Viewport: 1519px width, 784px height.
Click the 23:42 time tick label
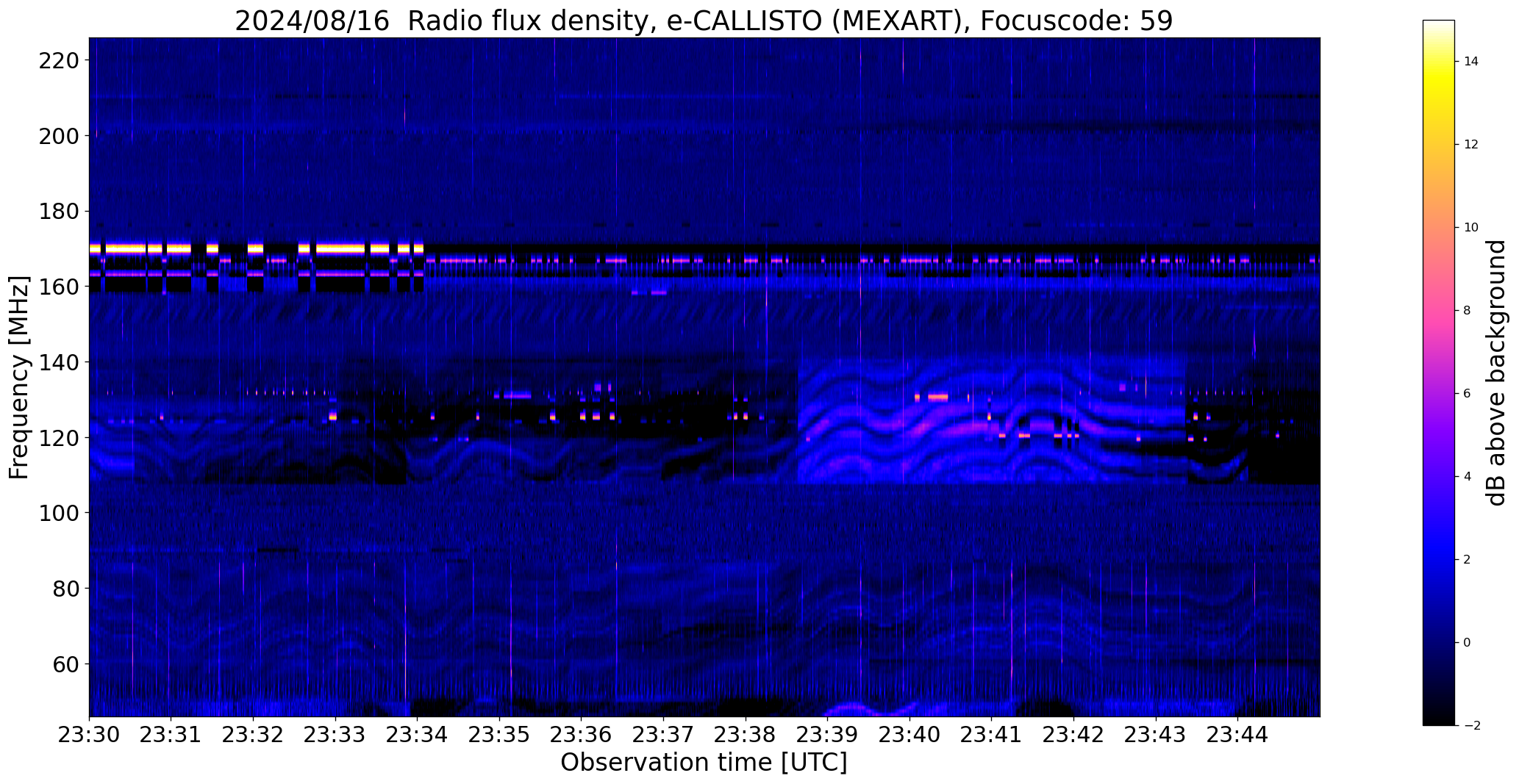pos(1074,735)
